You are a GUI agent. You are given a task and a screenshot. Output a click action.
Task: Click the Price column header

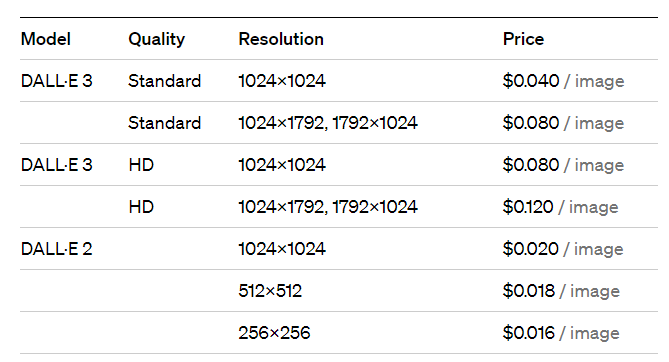(x=523, y=39)
